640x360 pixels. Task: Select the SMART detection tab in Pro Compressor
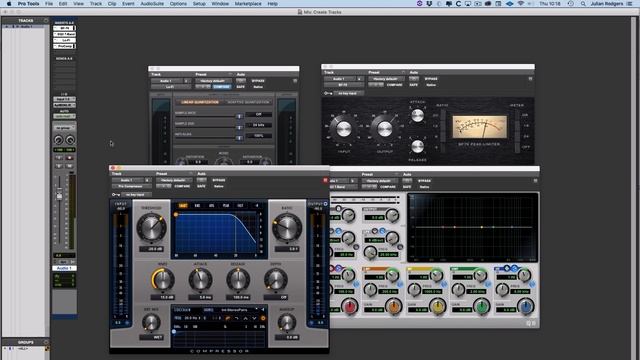pyautogui.click(x=182, y=206)
